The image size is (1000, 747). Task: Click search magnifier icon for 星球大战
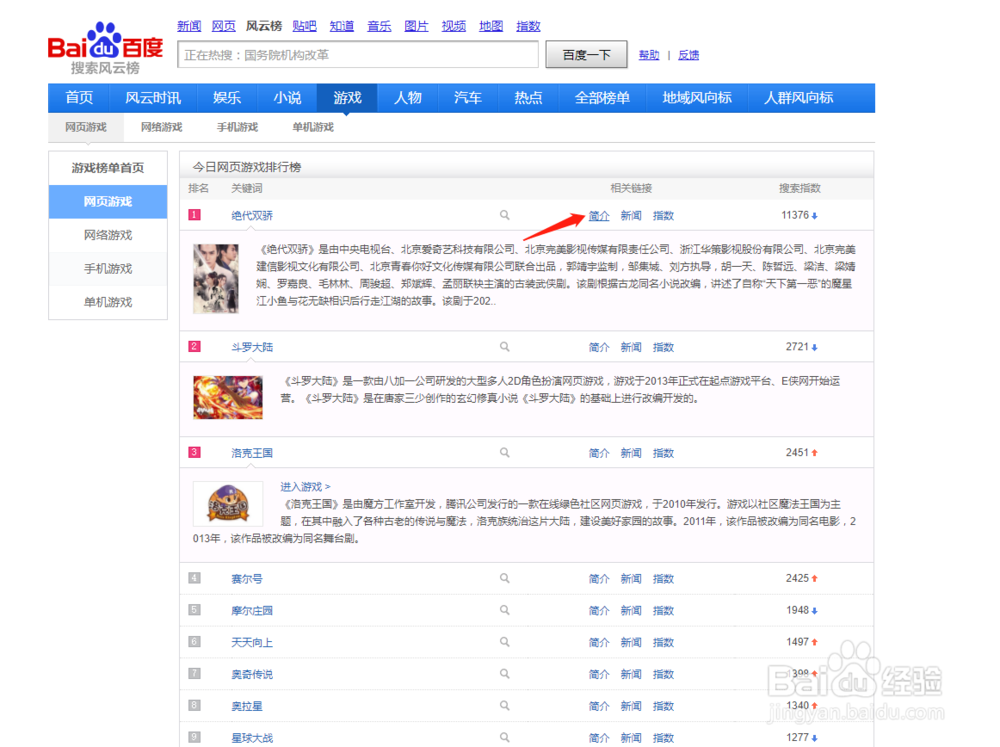point(504,737)
